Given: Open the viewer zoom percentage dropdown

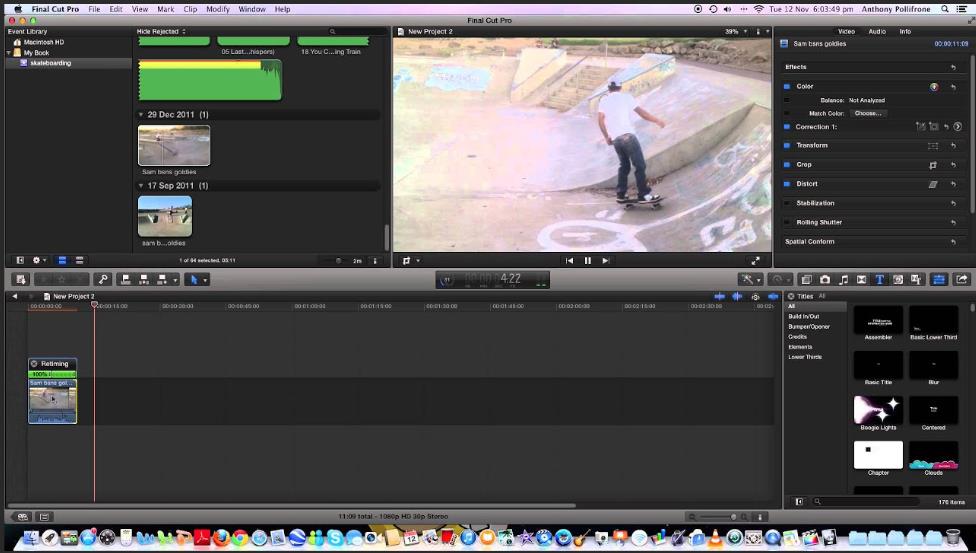Looking at the screenshot, I should pyautogui.click(x=736, y=32).
